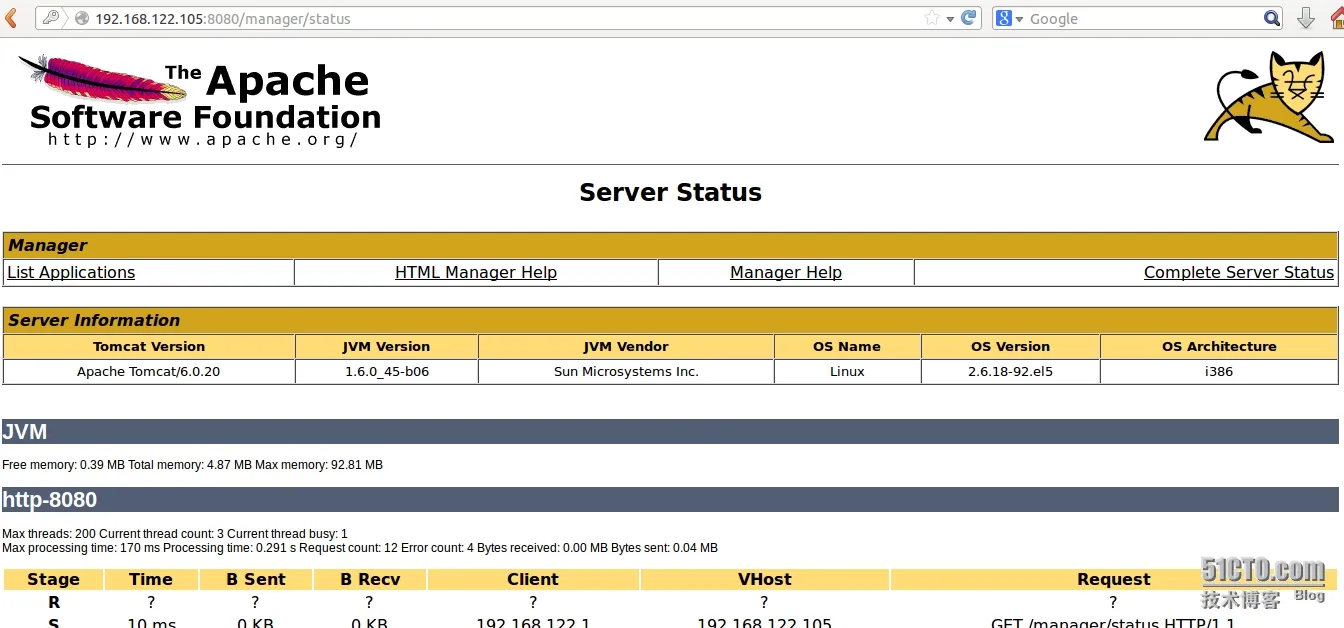Open the Google search engine selector
This screenshot has width=1344, height=628.
(1010, 18)
